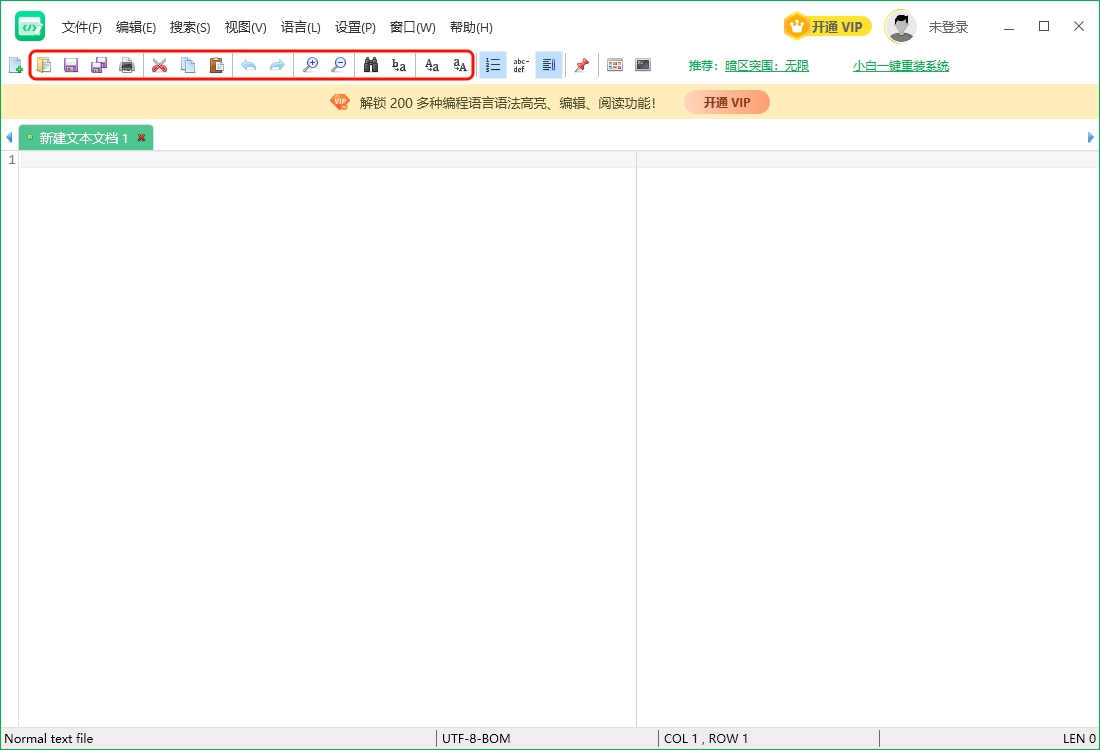Toggle the line numbers list button
The height and width of the screenshot is (750, 1100).
tap(492, 66)
